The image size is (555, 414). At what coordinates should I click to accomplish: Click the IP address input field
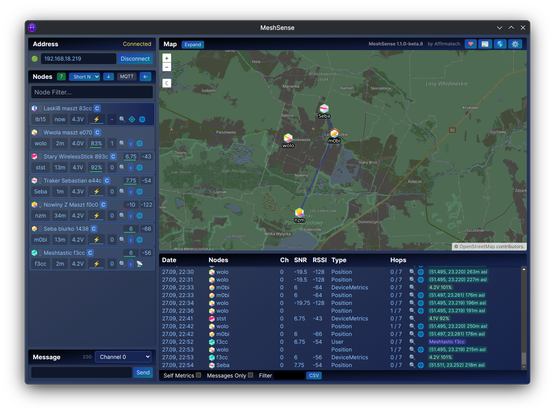point(79,58)
